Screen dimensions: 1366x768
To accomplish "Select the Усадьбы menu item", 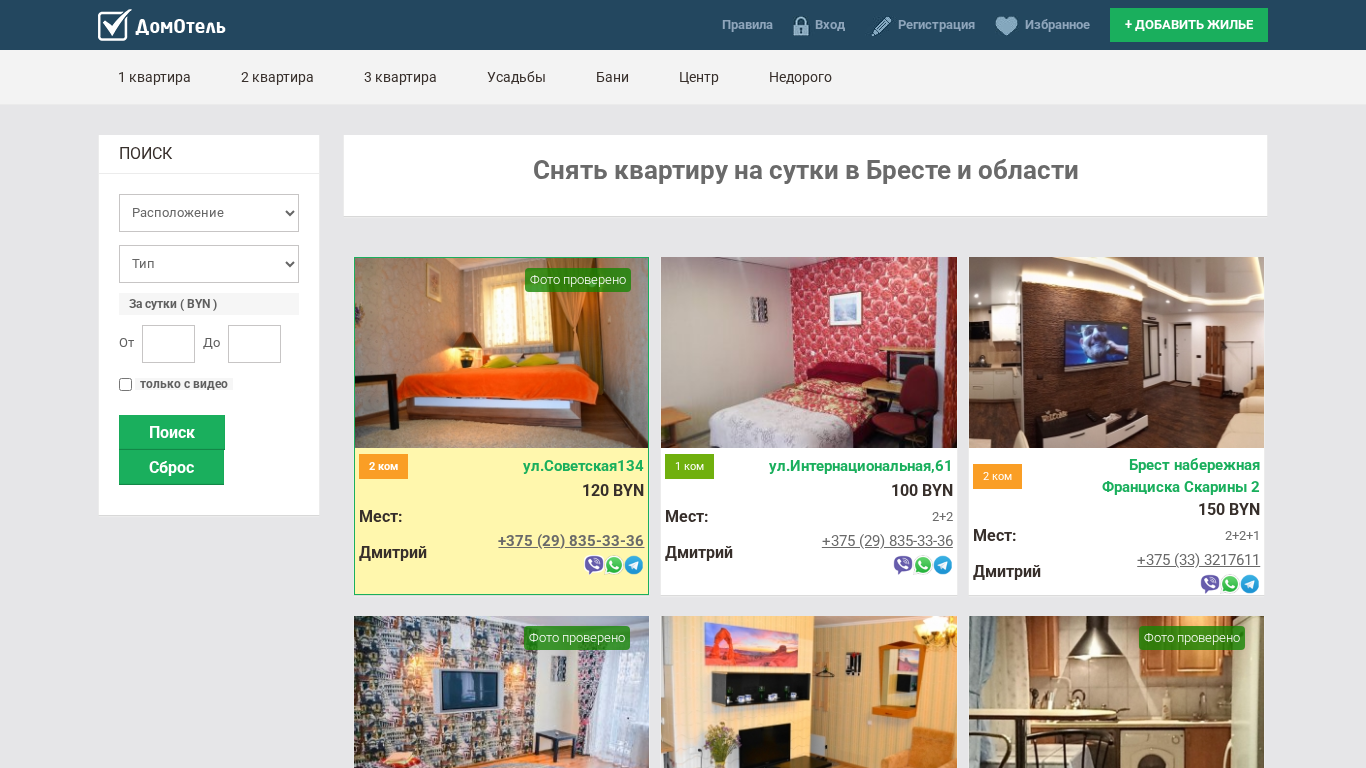I will [516, 77].
